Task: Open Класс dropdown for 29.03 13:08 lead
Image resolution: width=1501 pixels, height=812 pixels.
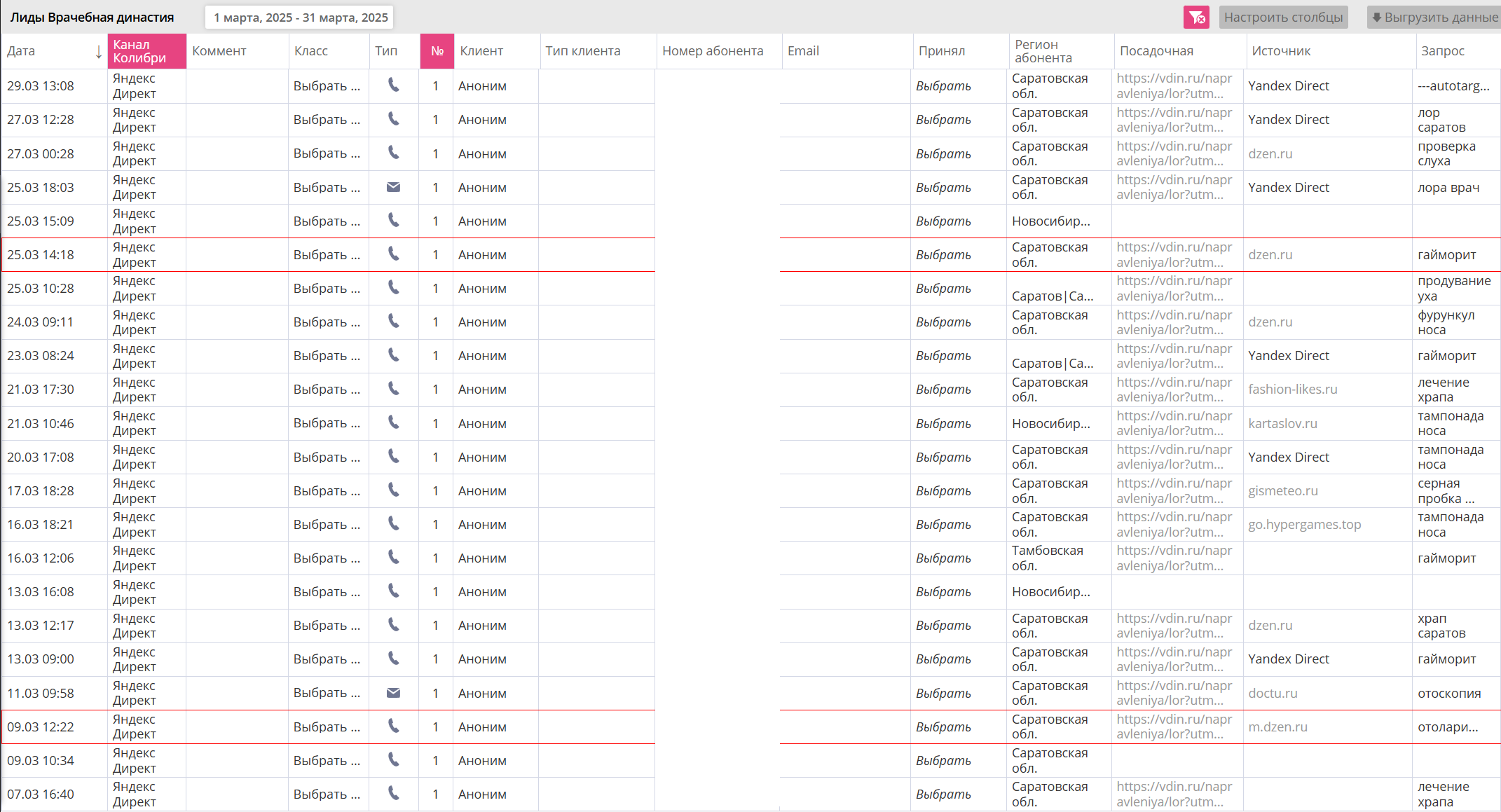Action: tap(327, 86)
